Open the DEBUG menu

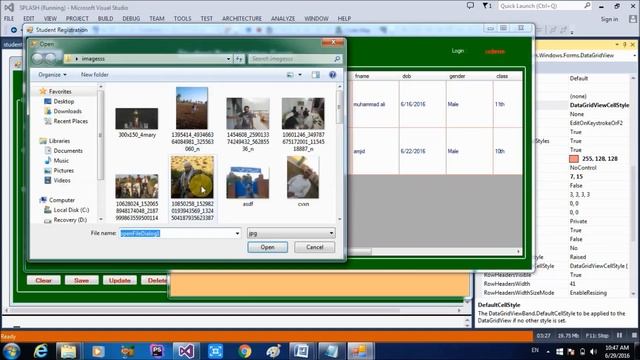pos(131,18)
